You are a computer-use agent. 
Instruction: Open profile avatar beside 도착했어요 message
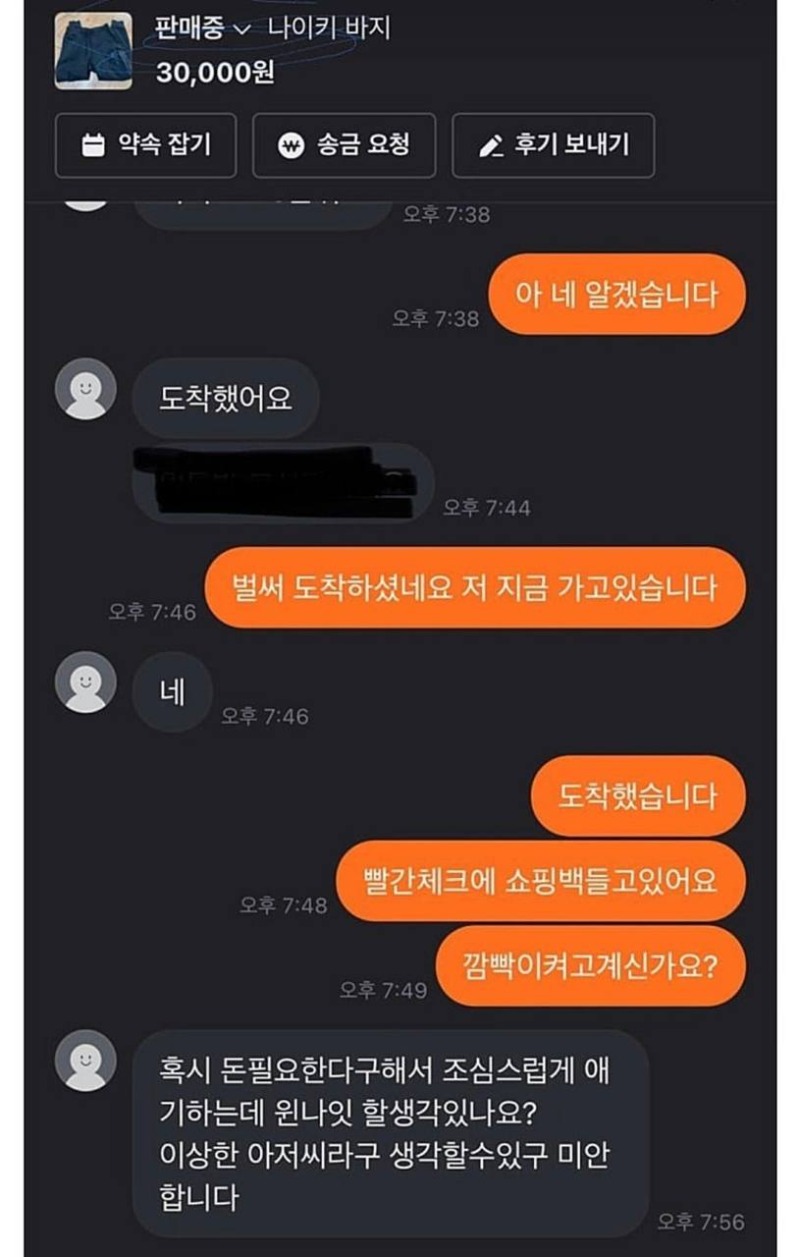[85, 388]
